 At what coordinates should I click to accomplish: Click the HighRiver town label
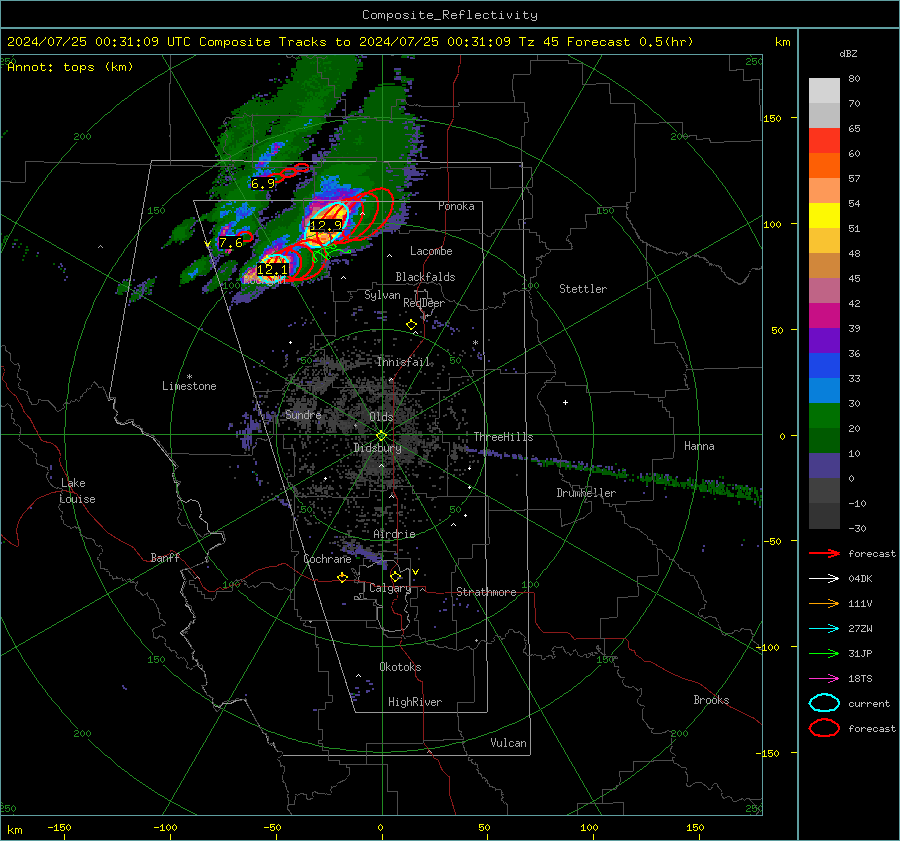(x=415, y=702)
